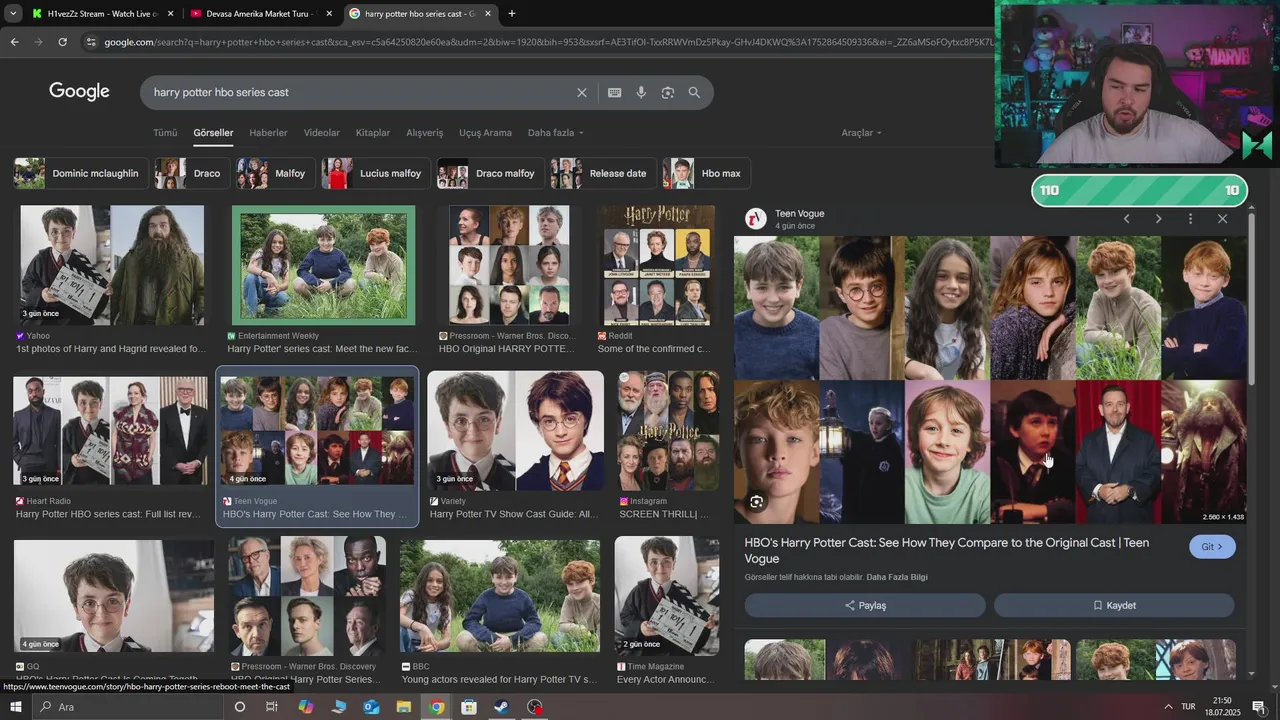The image size is (1280, 720).
Task: Share the image with Paylaş button
Action: (x=865, y=605)
